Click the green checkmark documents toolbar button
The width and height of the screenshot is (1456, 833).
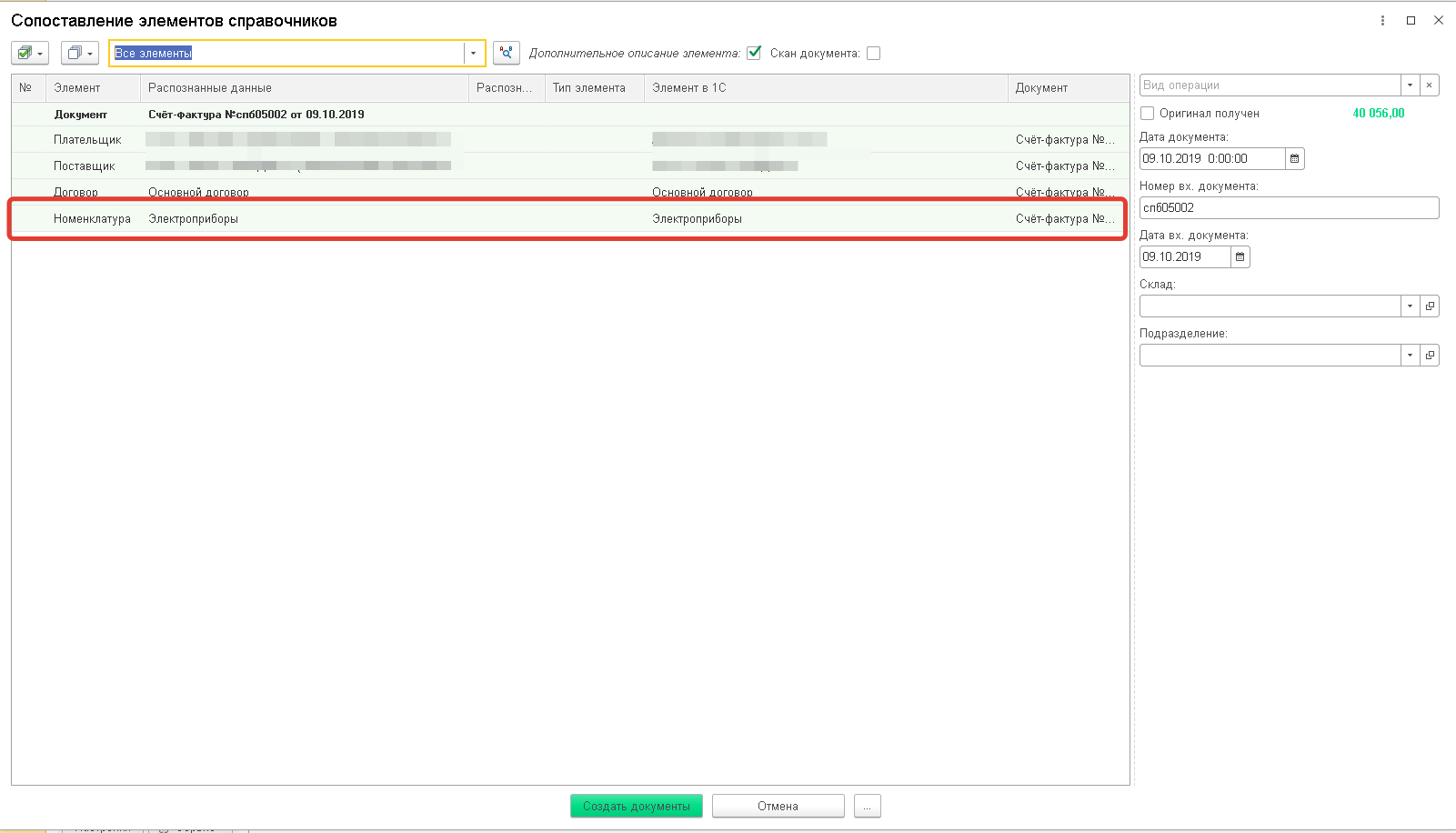pyautogui.click(x=30, y=53)
